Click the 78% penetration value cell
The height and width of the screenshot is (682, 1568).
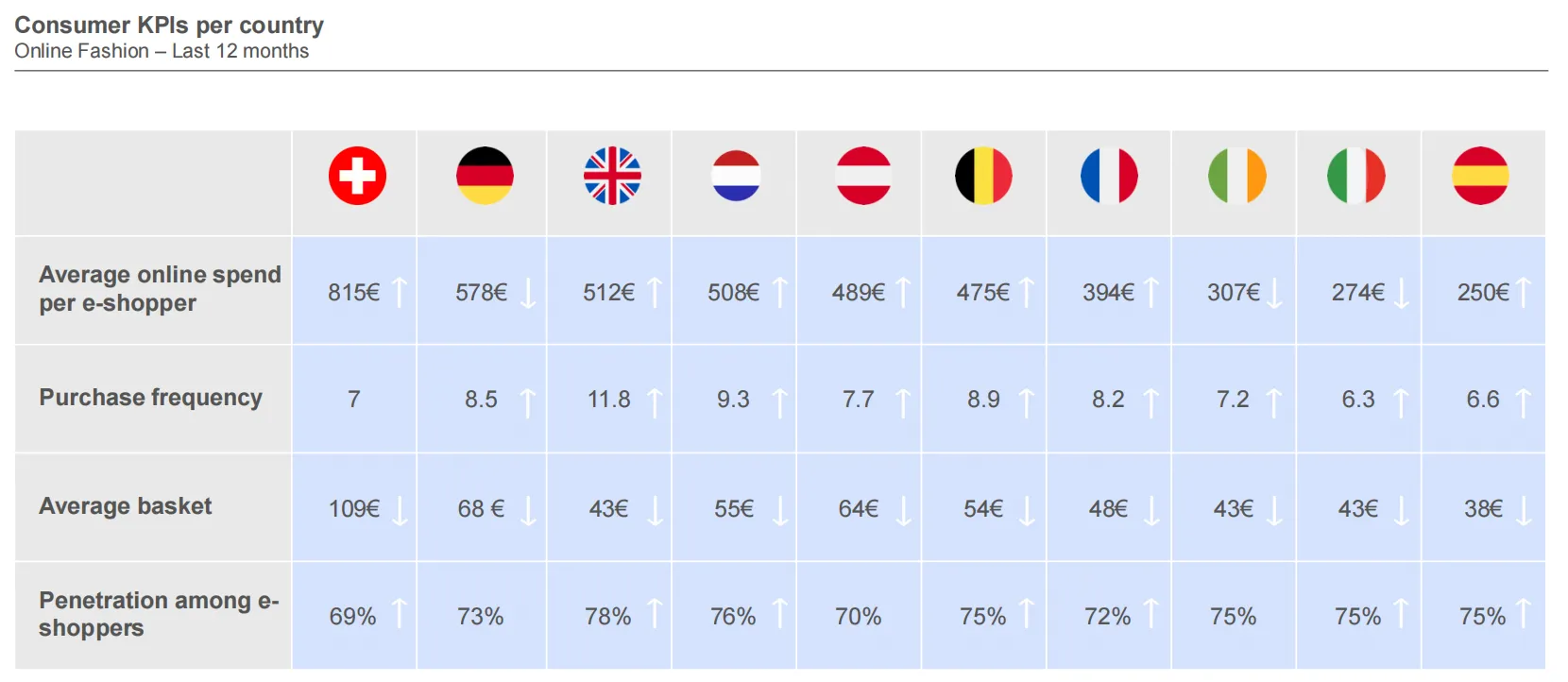tap(607, 617)
